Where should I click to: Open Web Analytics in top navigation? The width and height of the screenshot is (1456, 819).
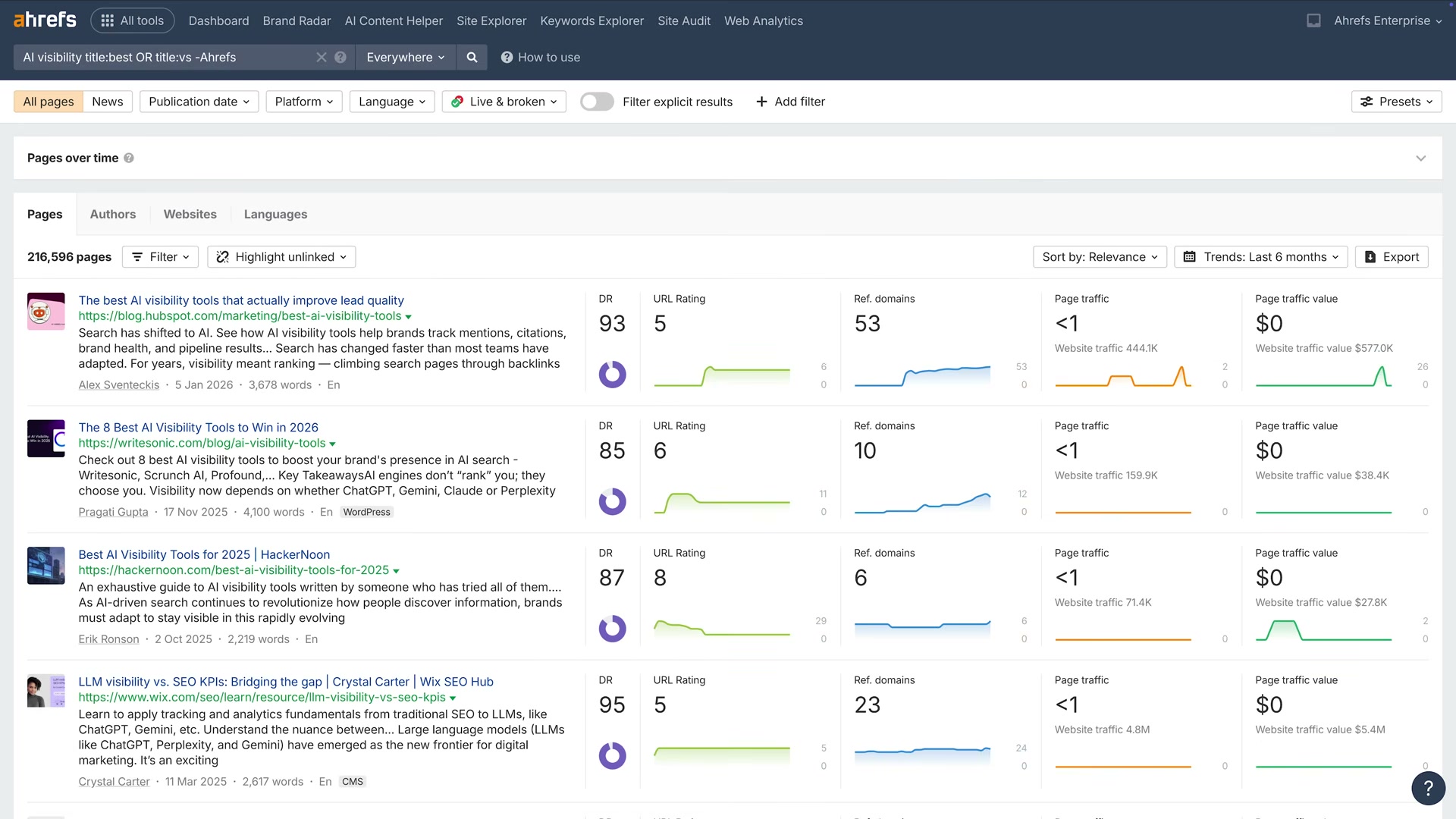point(764,20)
